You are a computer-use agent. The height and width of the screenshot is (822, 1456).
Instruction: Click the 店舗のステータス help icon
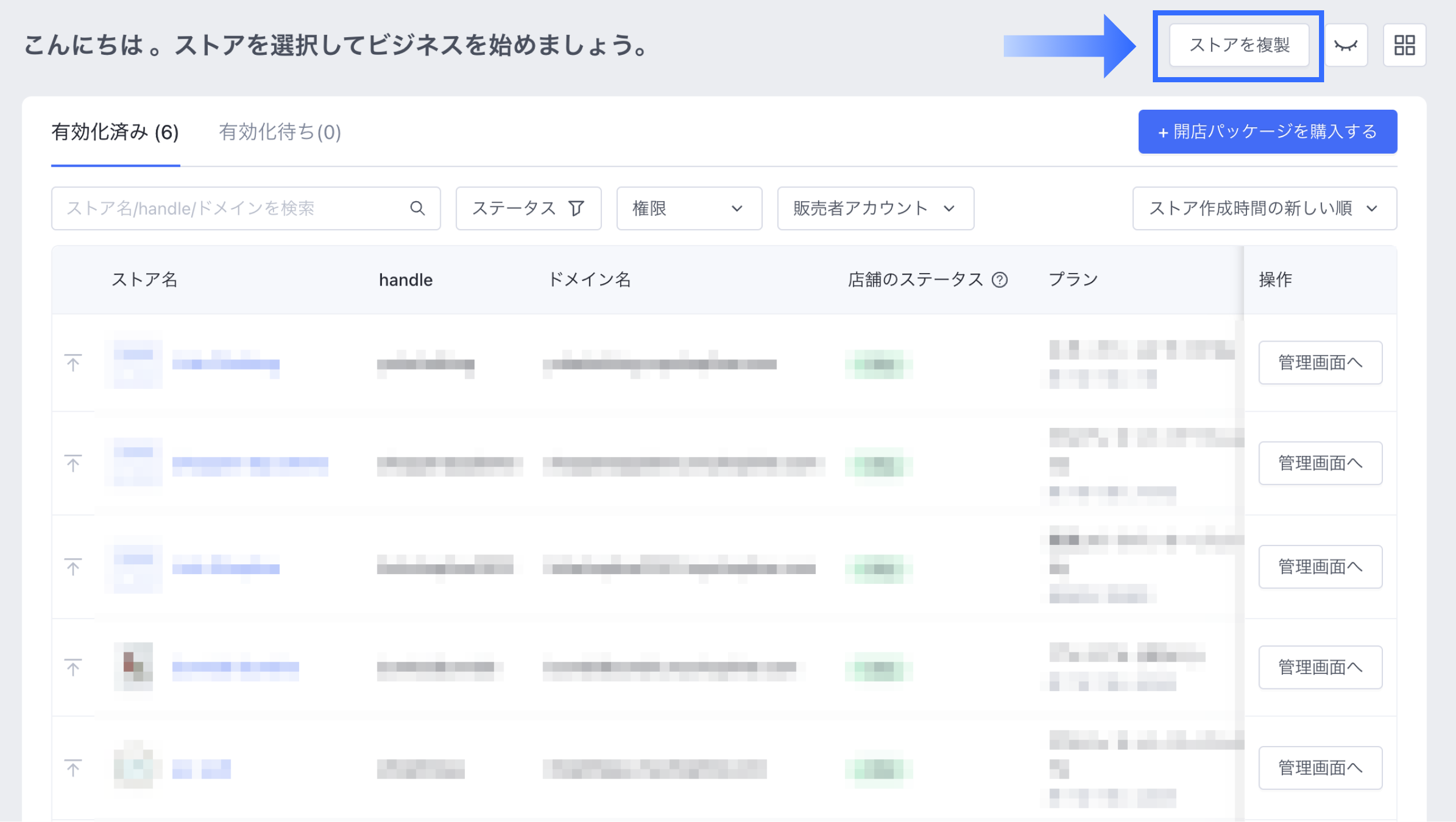pyautogui.click(x=1000, y=280)
